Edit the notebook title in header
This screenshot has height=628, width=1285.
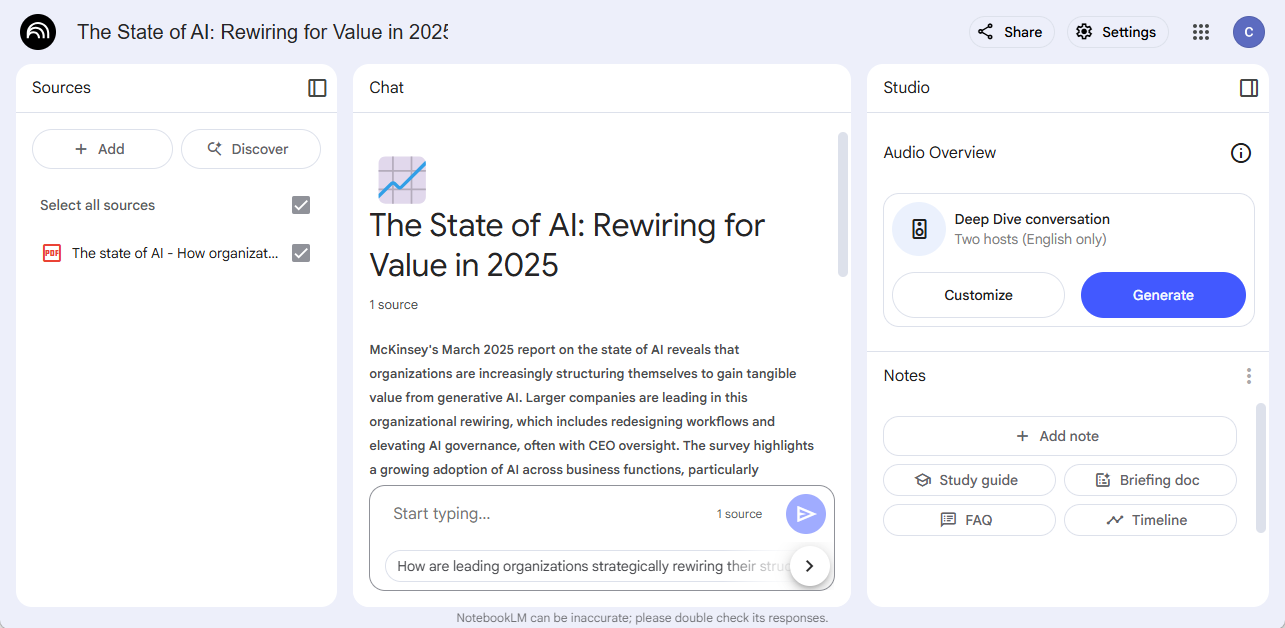(x=262, y=32)
